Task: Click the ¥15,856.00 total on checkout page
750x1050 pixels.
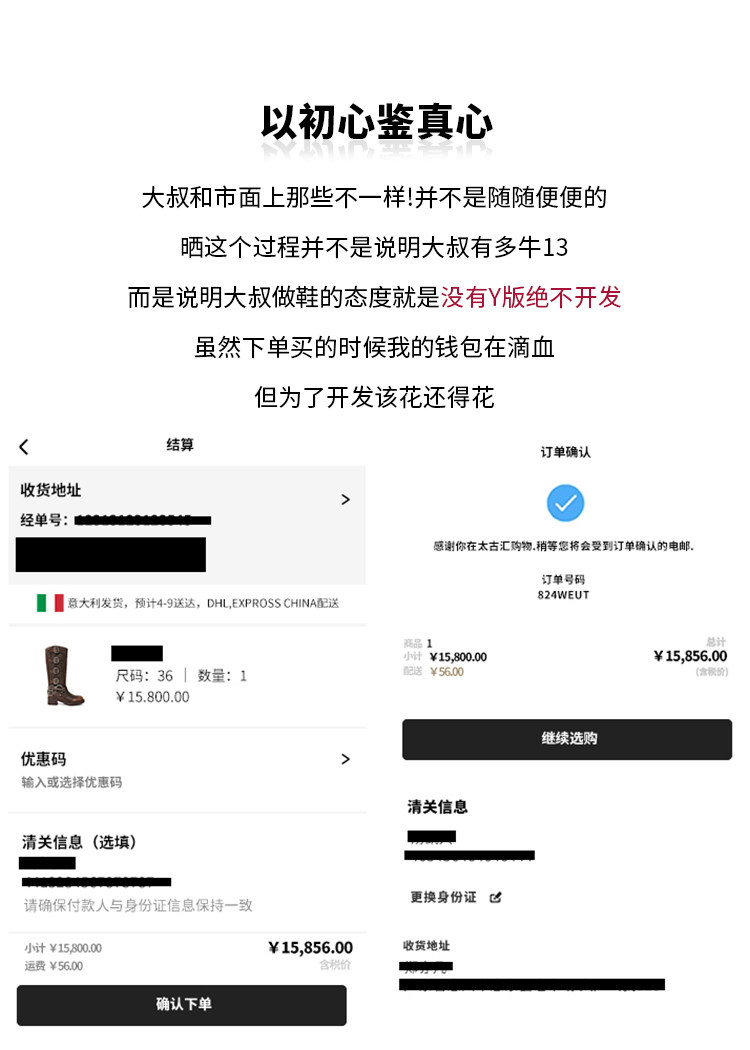Action: (310, 948)
